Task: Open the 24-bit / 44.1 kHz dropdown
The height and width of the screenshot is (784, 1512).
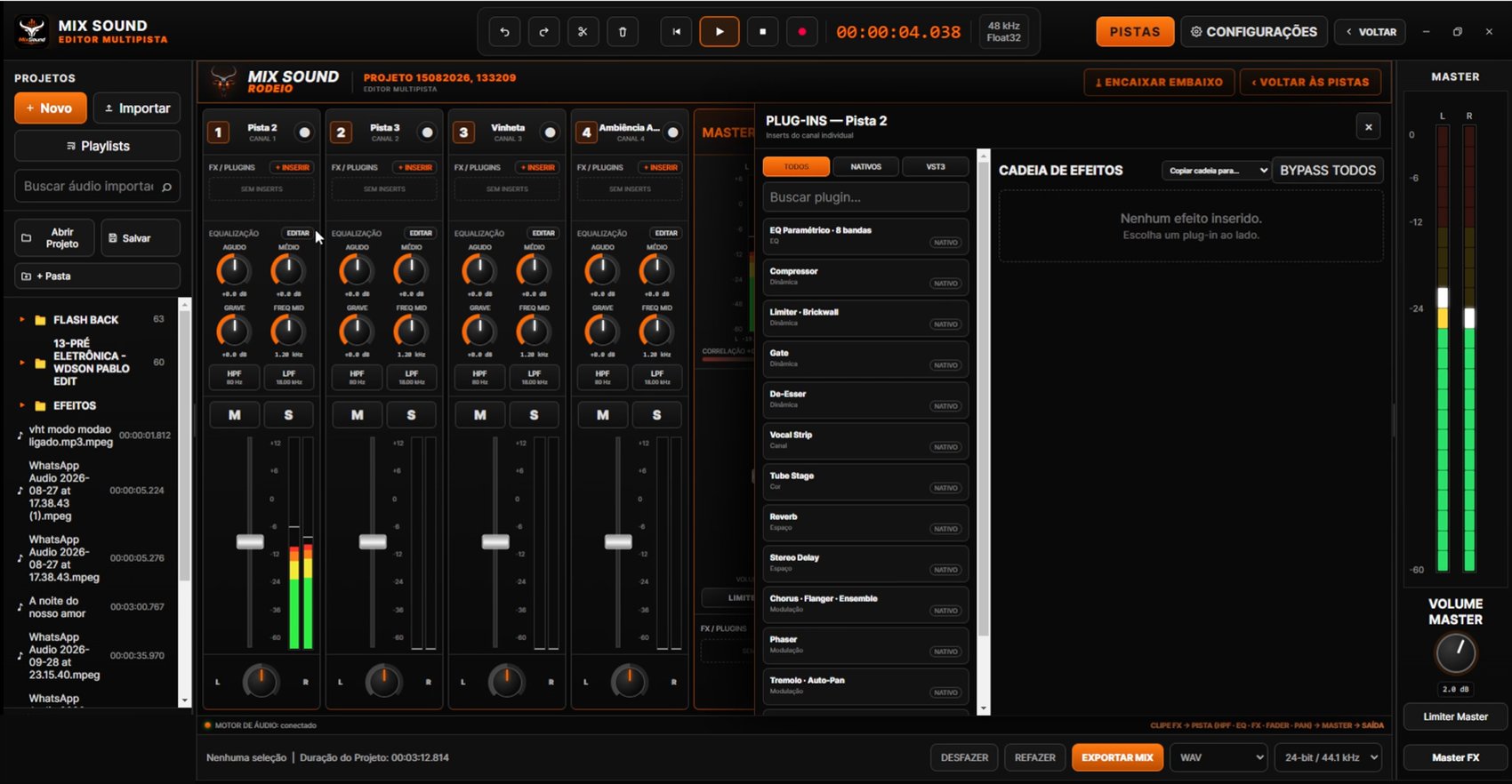Action: pos(1328,757)
